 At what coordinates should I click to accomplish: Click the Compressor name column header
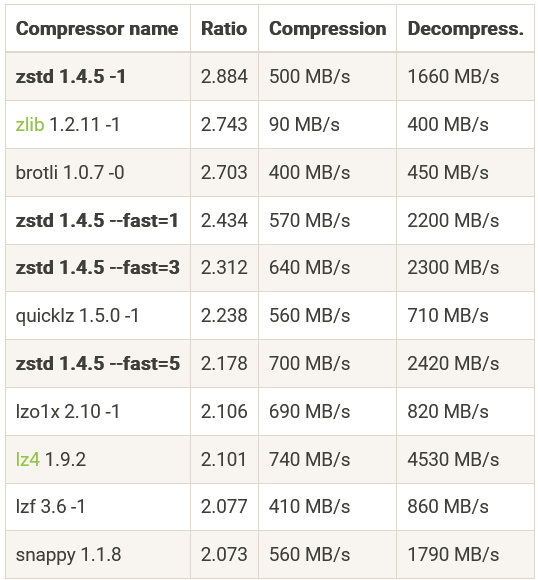click(97, 28)
